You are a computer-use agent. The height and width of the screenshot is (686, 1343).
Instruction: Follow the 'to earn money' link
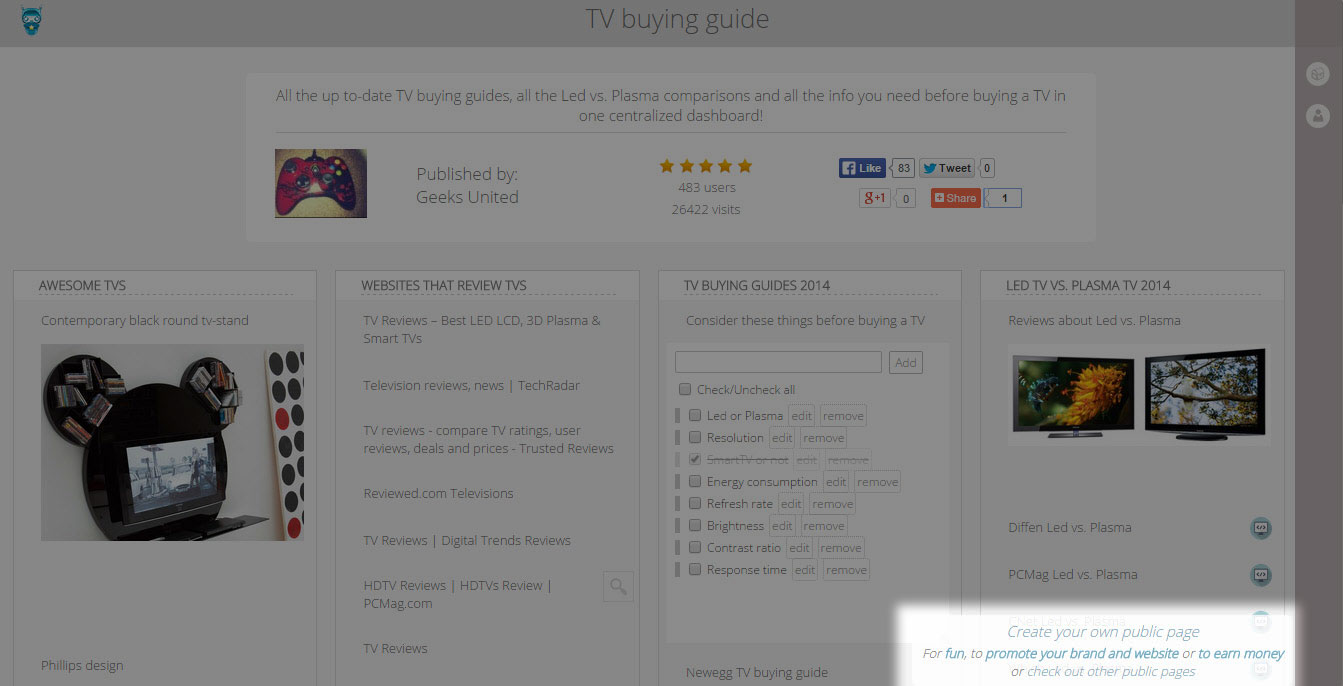pyautogui.click(x=1241, y=654)
